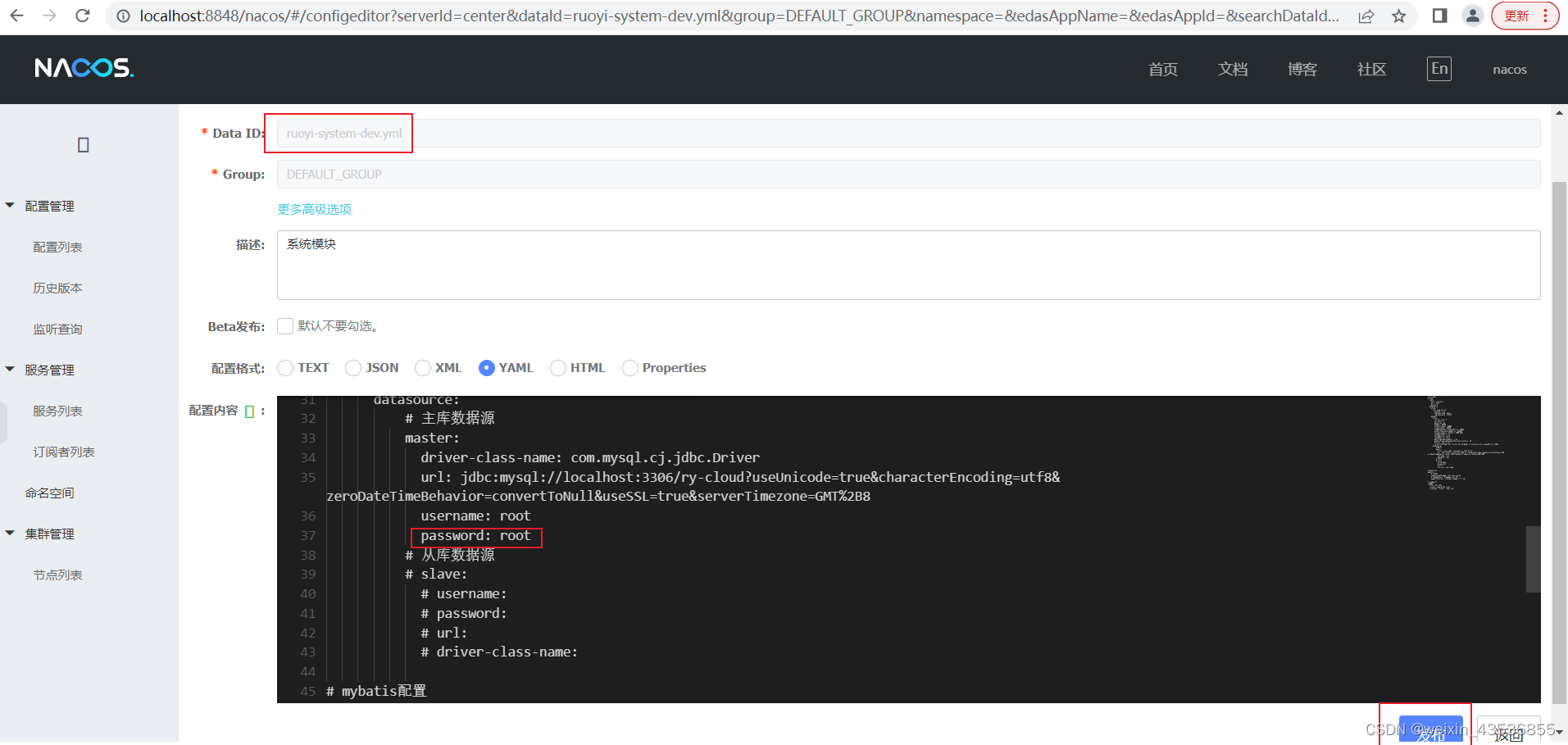
Task: Select XML config format
Action: click(x=423, y=368)
